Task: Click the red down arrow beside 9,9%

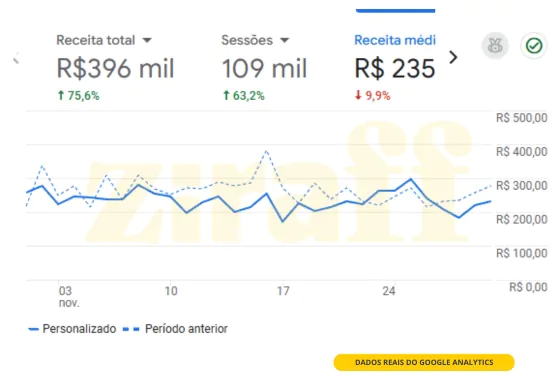Action: tap(358, 95)
